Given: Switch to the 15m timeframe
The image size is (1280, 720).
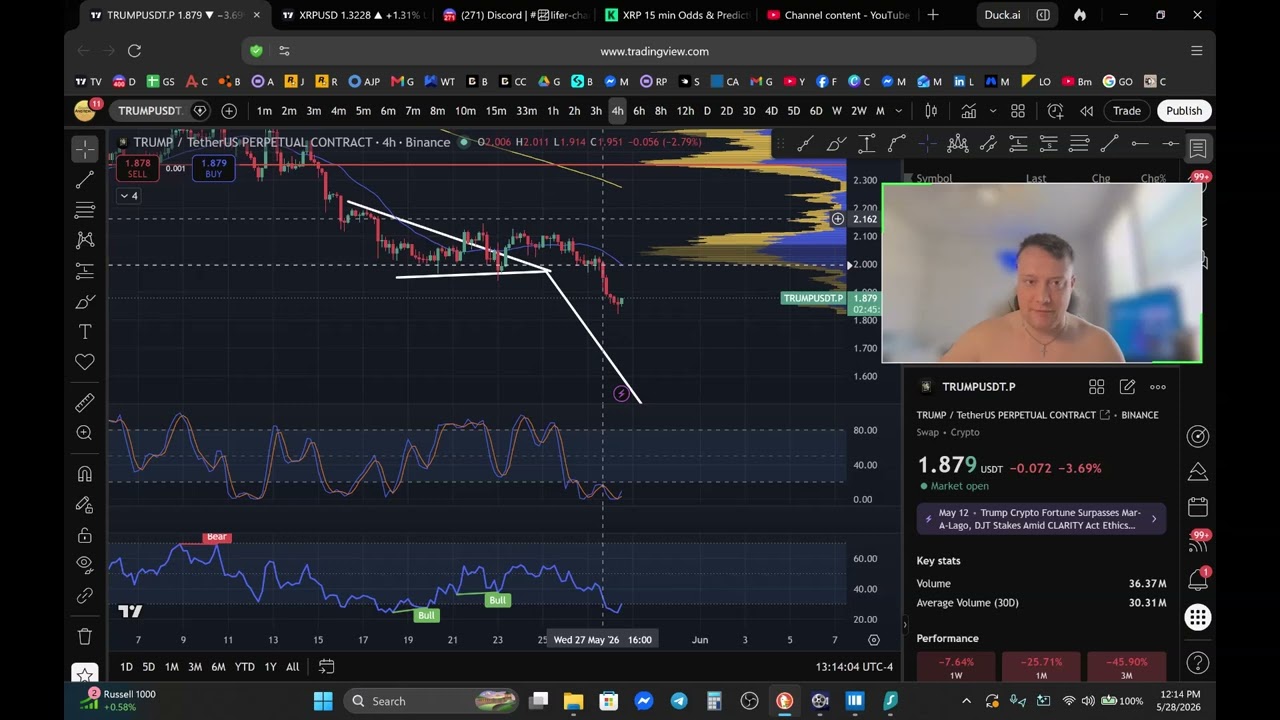Looking at the screenshot, I should tap(496, 111).
